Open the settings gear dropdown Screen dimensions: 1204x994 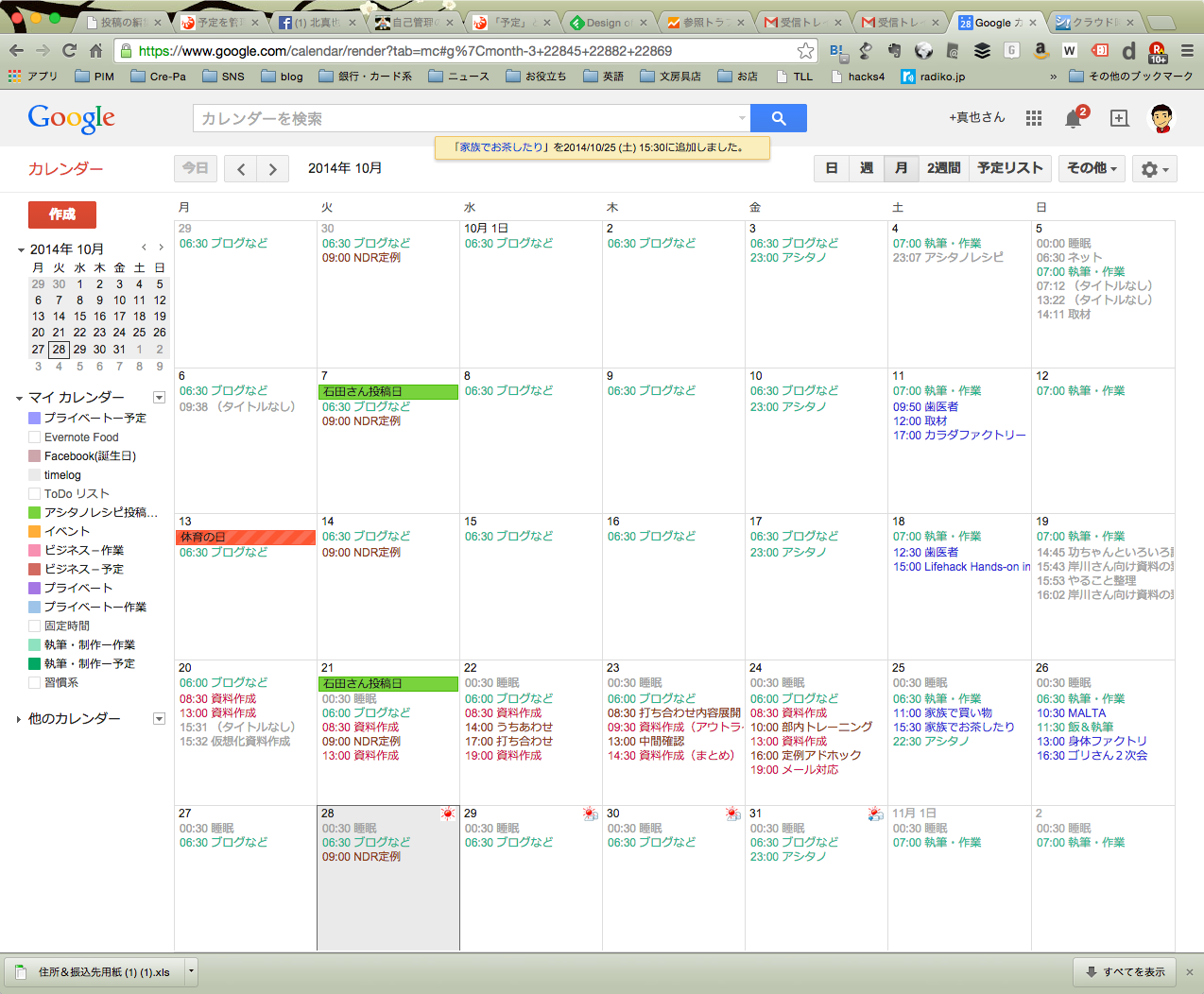(x=1154, y=169)
